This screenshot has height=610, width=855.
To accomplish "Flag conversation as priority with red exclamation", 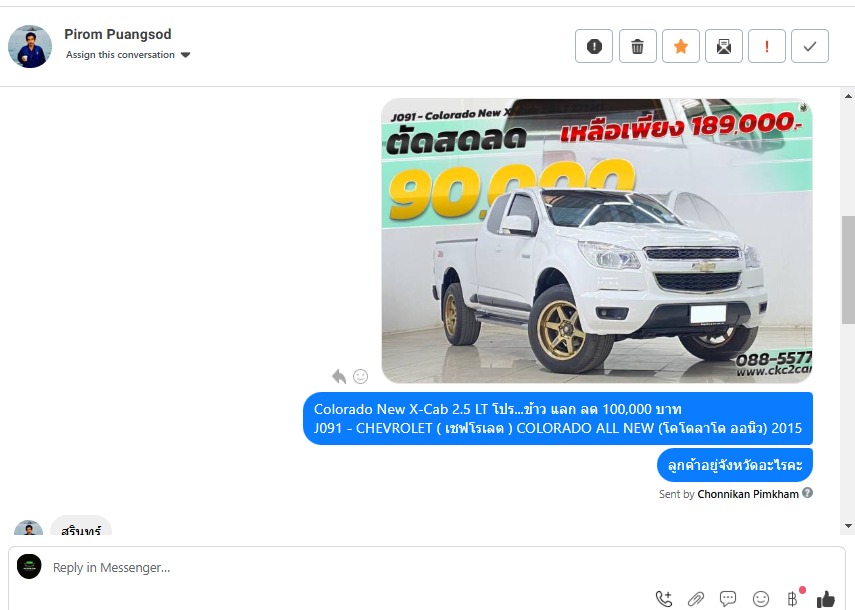I will tap(767, 46).
